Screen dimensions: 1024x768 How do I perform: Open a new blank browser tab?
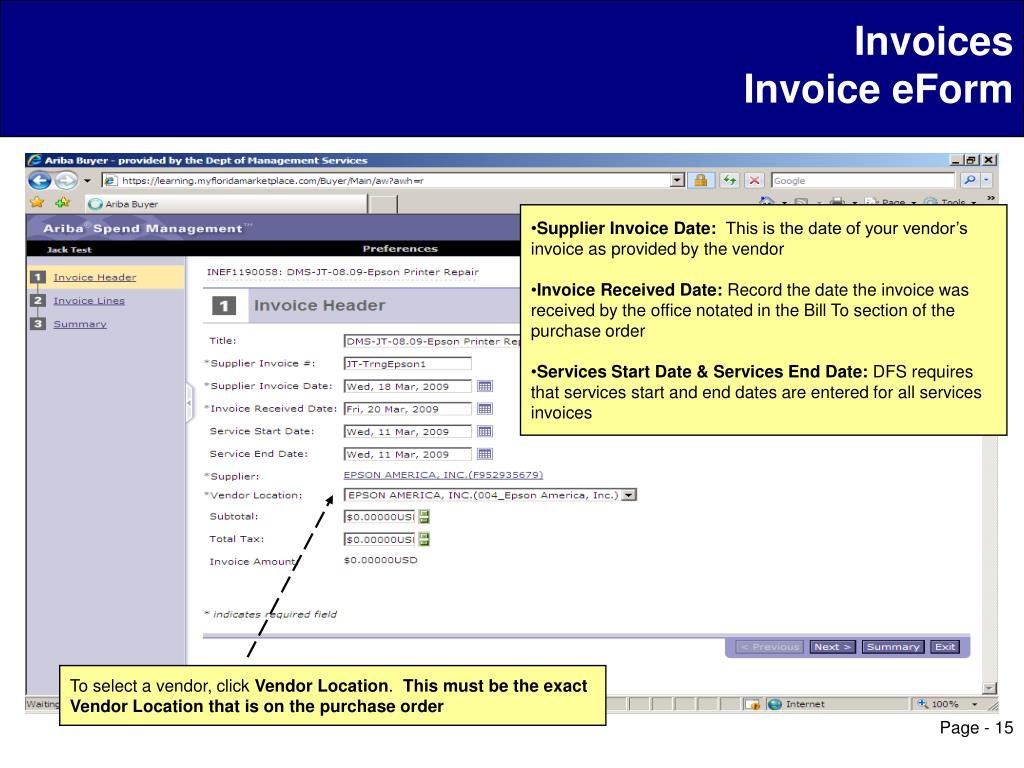pos(383,204)
